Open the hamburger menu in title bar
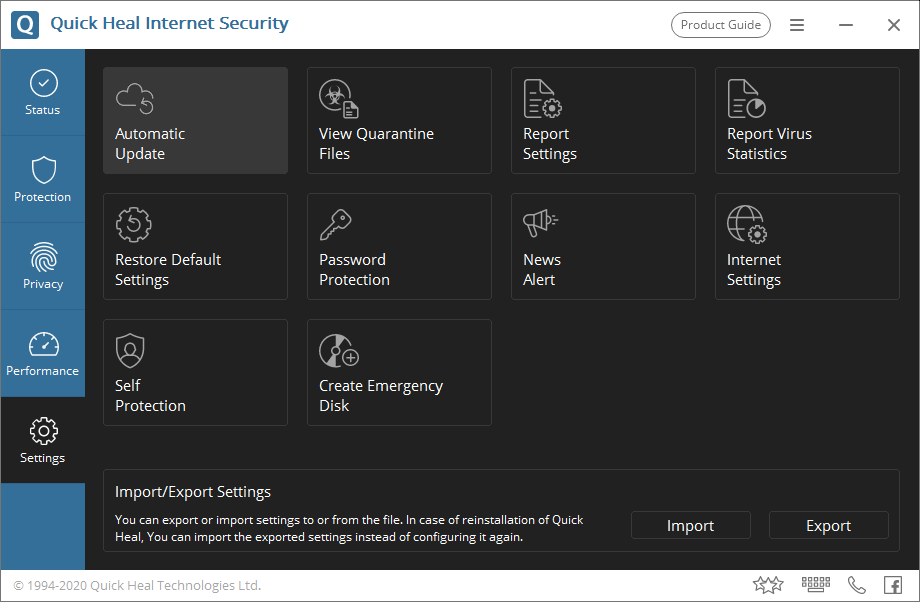The image size is (920, 602). [x=797, y=25]
